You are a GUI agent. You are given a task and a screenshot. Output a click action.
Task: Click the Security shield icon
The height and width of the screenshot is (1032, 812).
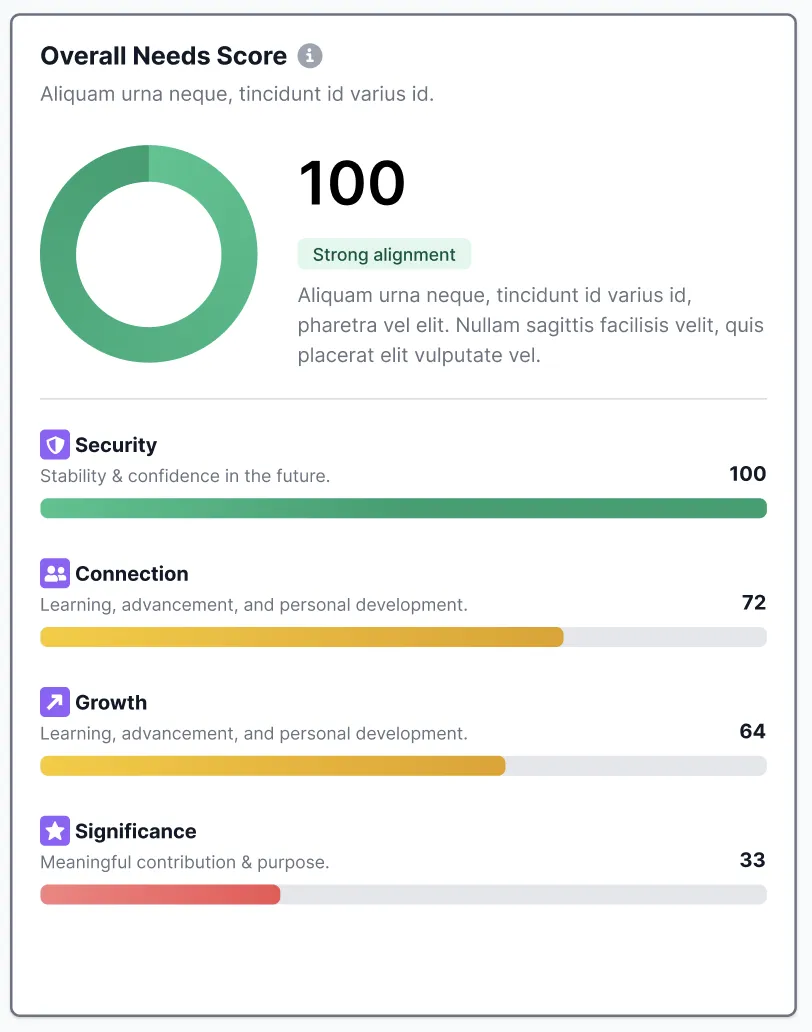(55, 445)
